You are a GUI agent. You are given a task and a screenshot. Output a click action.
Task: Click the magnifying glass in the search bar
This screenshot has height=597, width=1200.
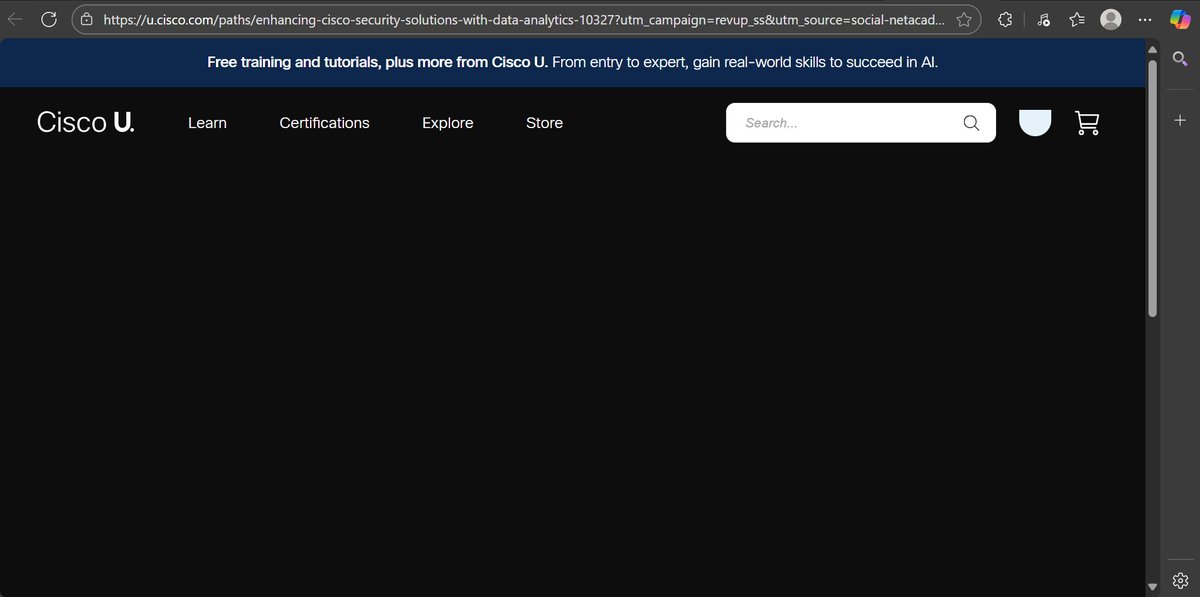[x=969, y=122]
